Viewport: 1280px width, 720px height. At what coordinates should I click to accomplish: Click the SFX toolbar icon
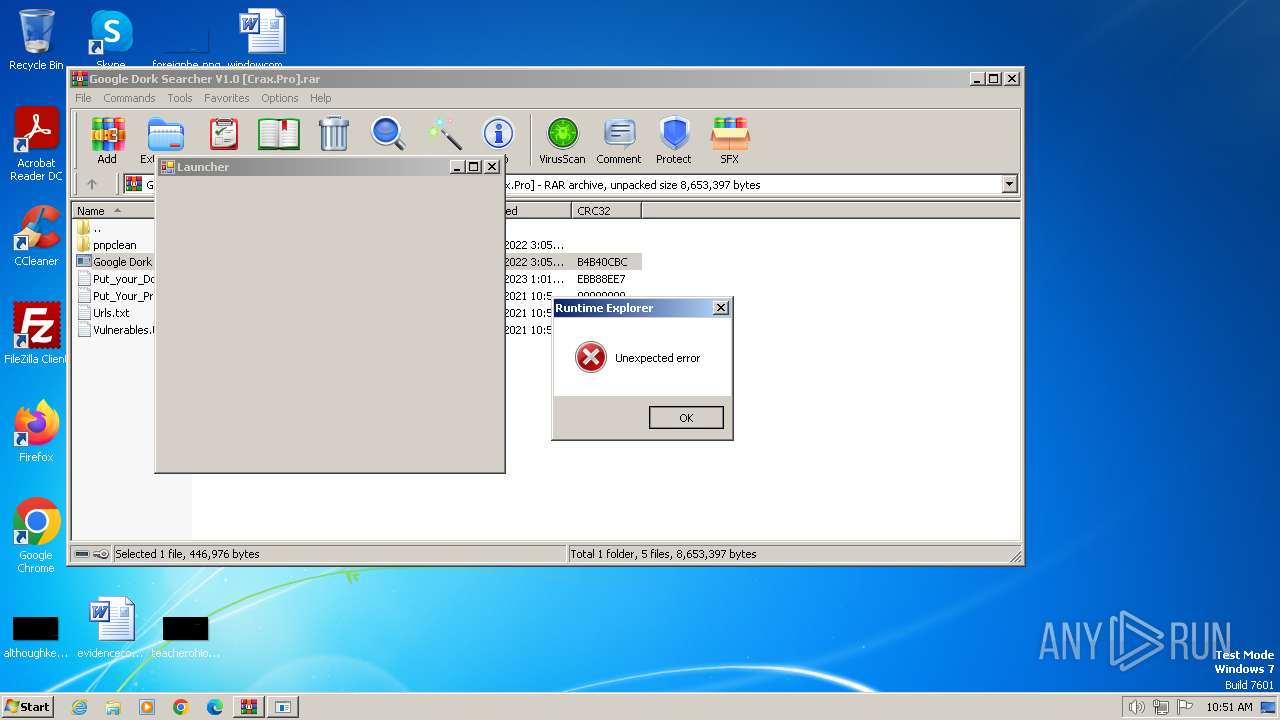(730, 140)
